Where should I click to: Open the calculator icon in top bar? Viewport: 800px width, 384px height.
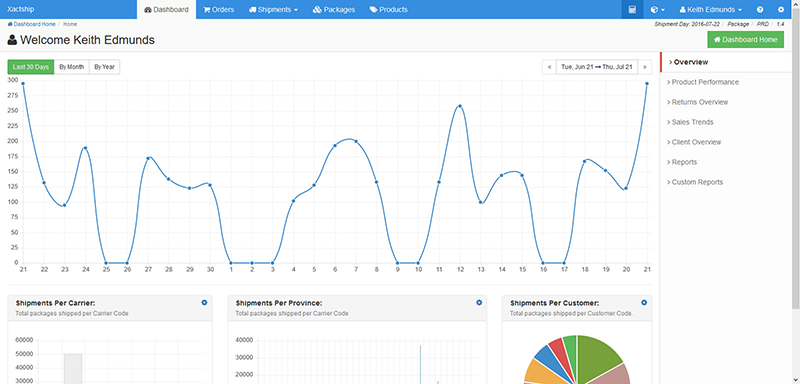[632, 10]
